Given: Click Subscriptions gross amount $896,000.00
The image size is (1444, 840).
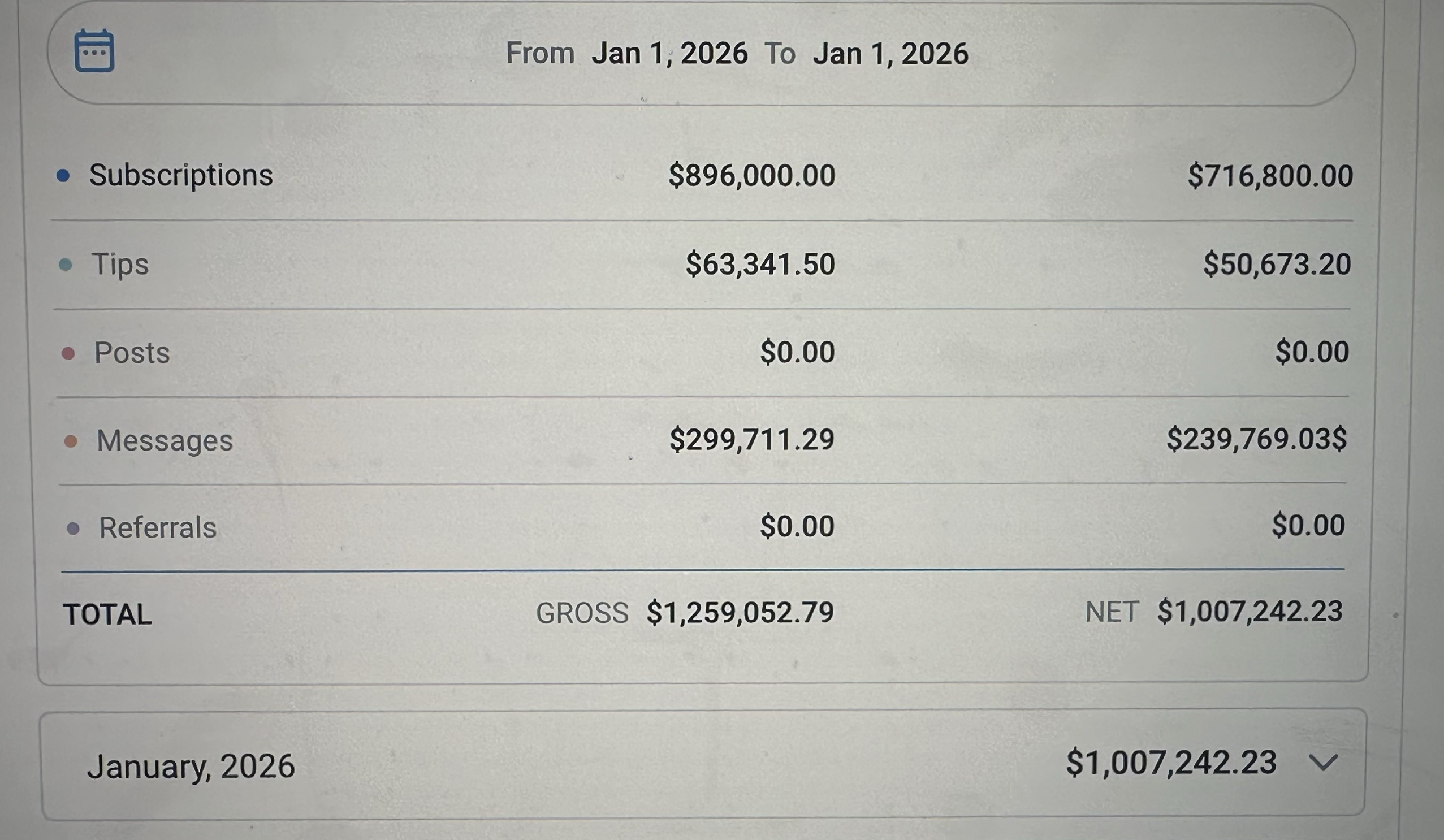Looking at the screenshot, I should pyautogui.click(x=752, y=175).
